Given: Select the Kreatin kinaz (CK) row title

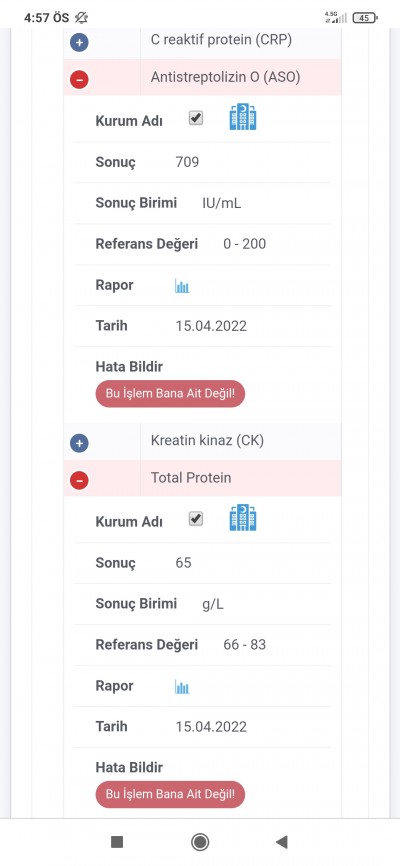Looking at the screenshot, I should pyautogui.click(x=207, y=440).
